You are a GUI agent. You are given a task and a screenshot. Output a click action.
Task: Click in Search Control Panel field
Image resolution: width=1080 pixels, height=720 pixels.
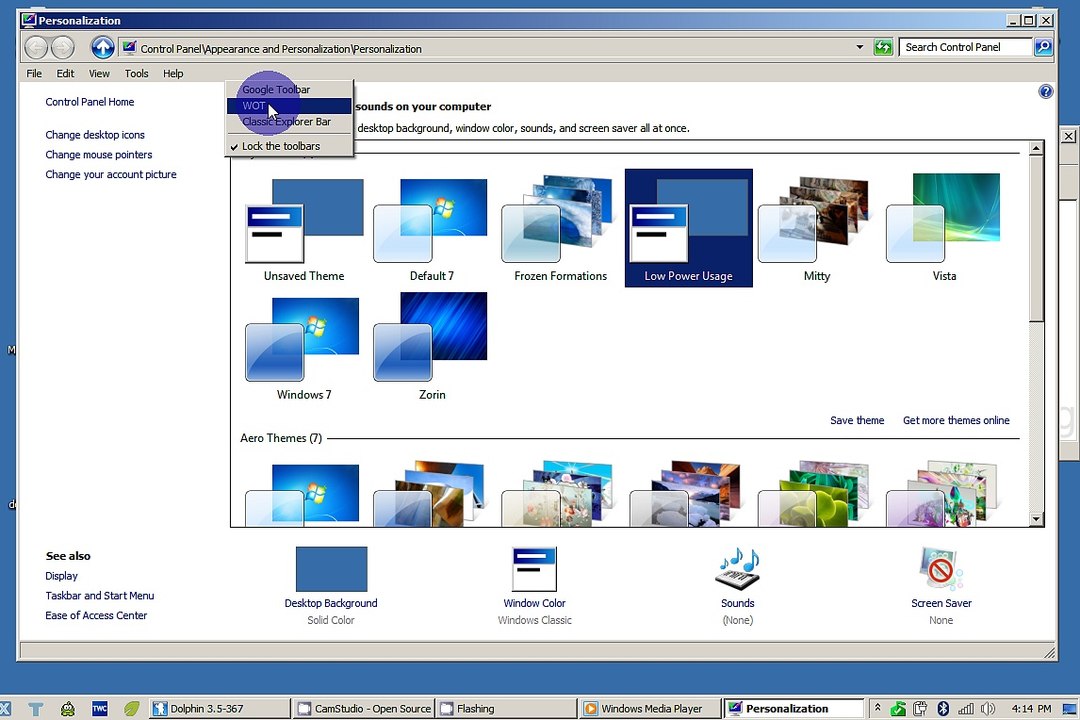pos(965,47)
